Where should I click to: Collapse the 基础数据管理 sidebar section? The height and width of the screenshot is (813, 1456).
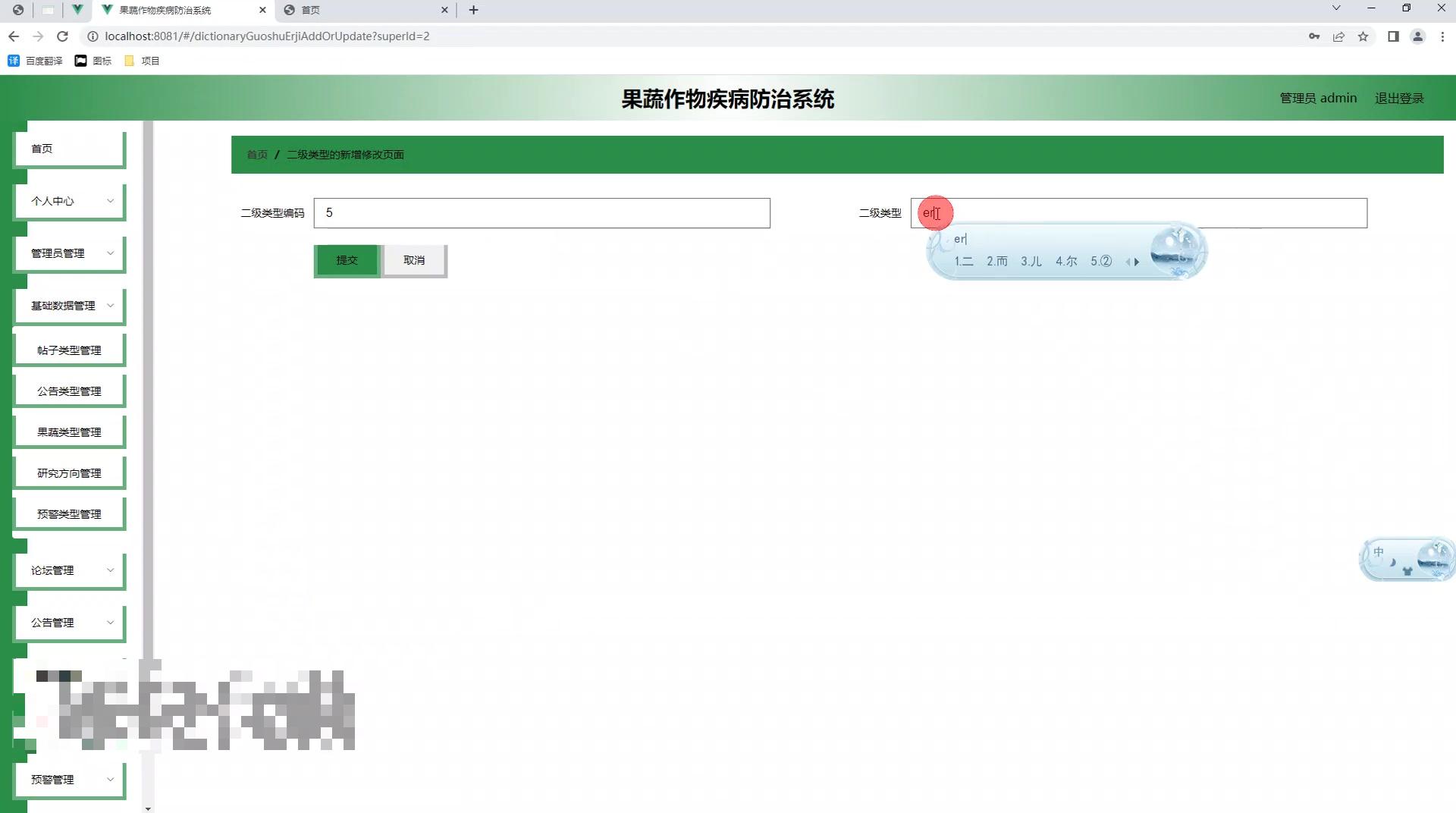click(68, 305)
